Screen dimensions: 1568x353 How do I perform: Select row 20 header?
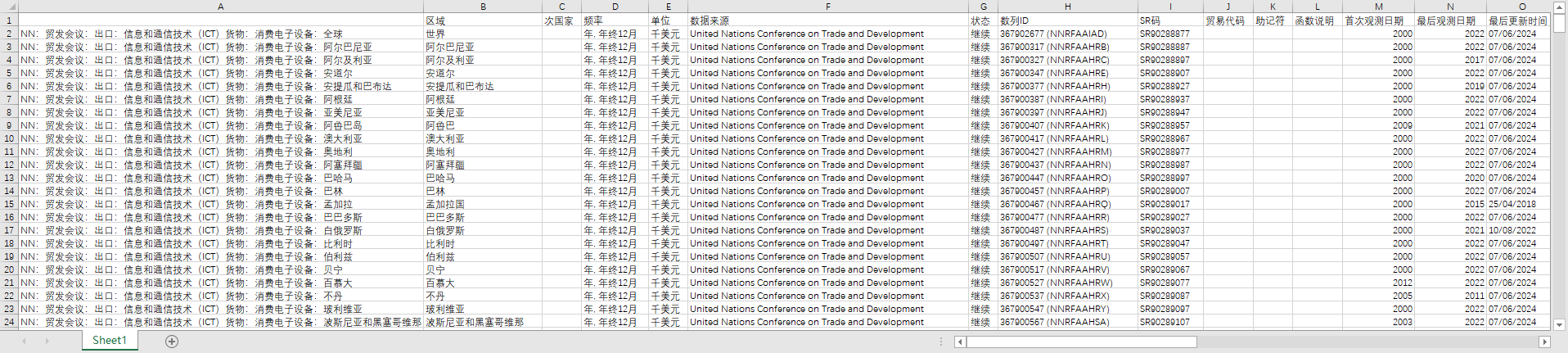tap(9, 269)
